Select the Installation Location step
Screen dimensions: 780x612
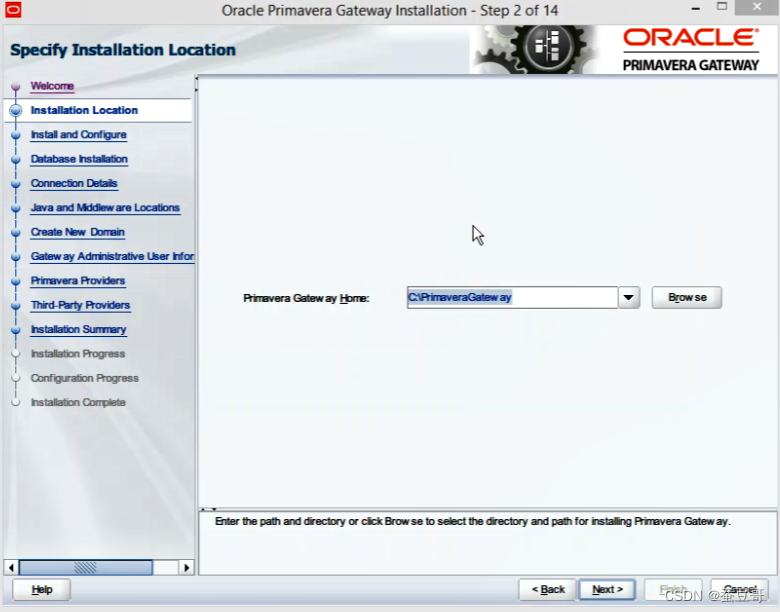coord(84,110)
